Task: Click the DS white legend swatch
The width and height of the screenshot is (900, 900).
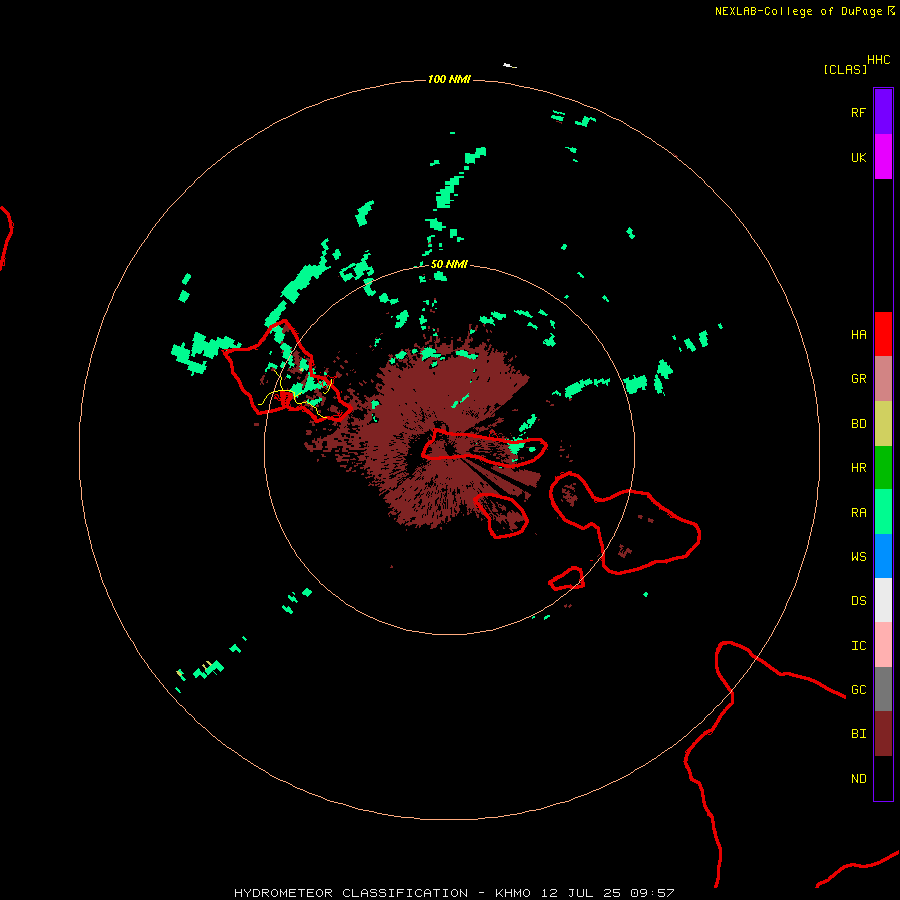Action: pos(883,600)
